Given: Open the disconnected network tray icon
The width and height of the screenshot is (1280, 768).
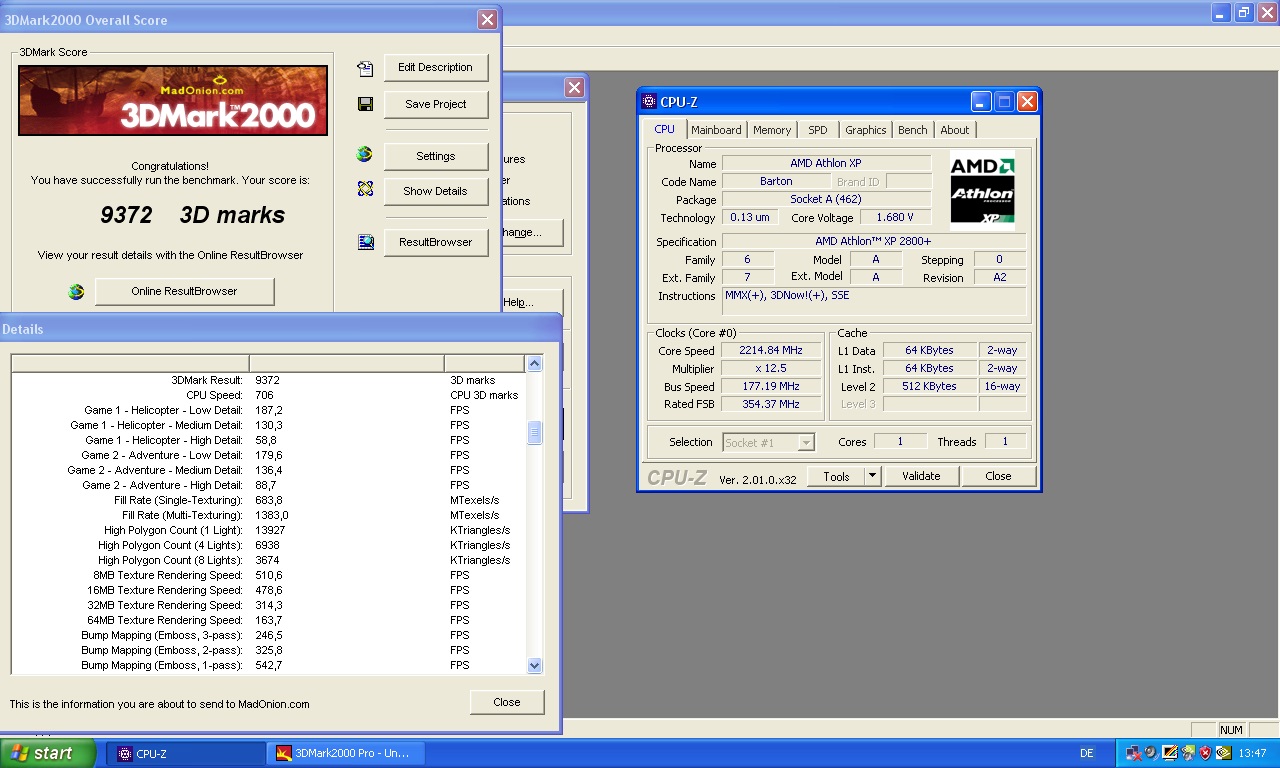Looking at the screenshot, I should 1133,753.
